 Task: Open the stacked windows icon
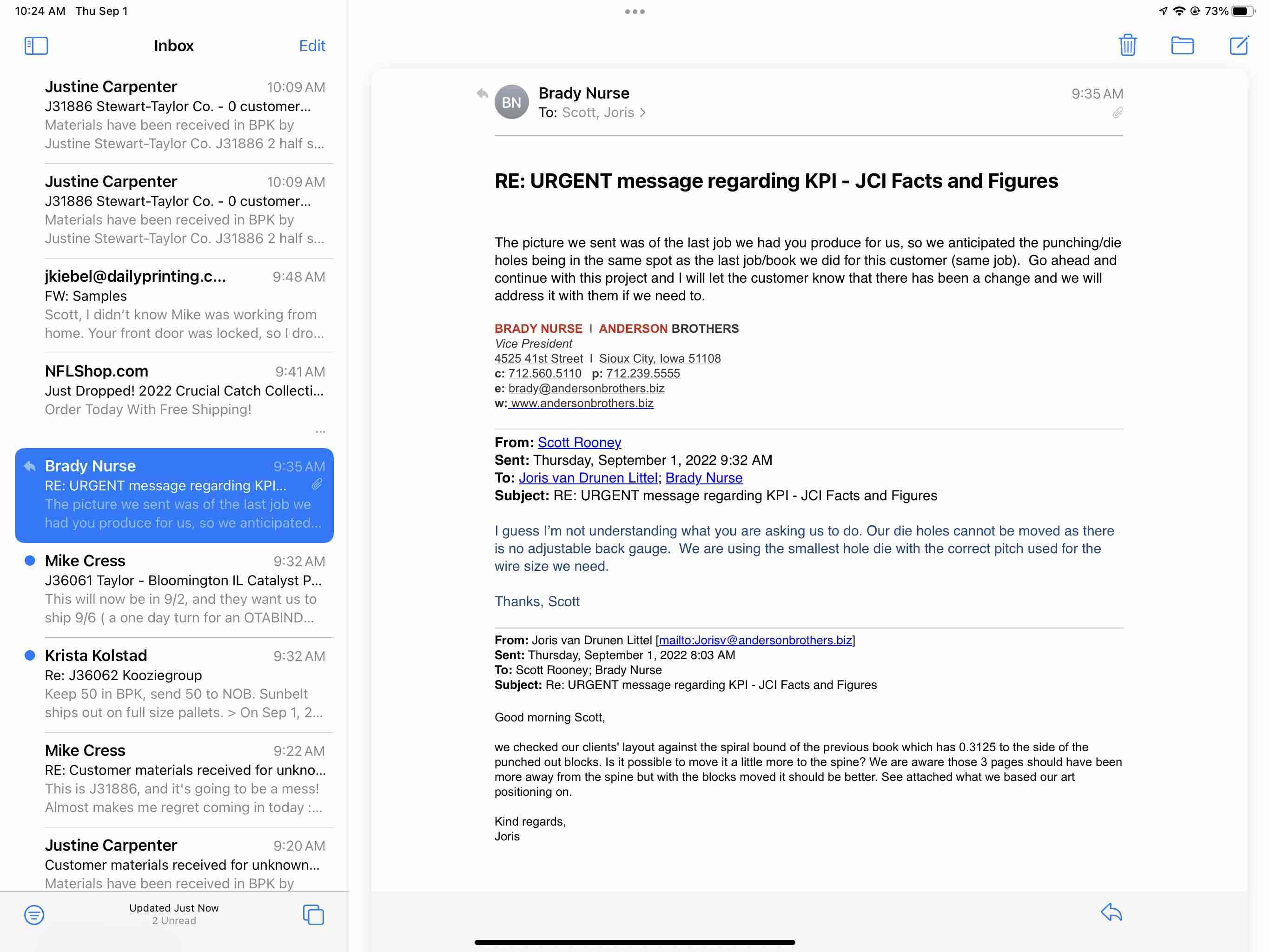pyautogui.click(x=313, y=914)
